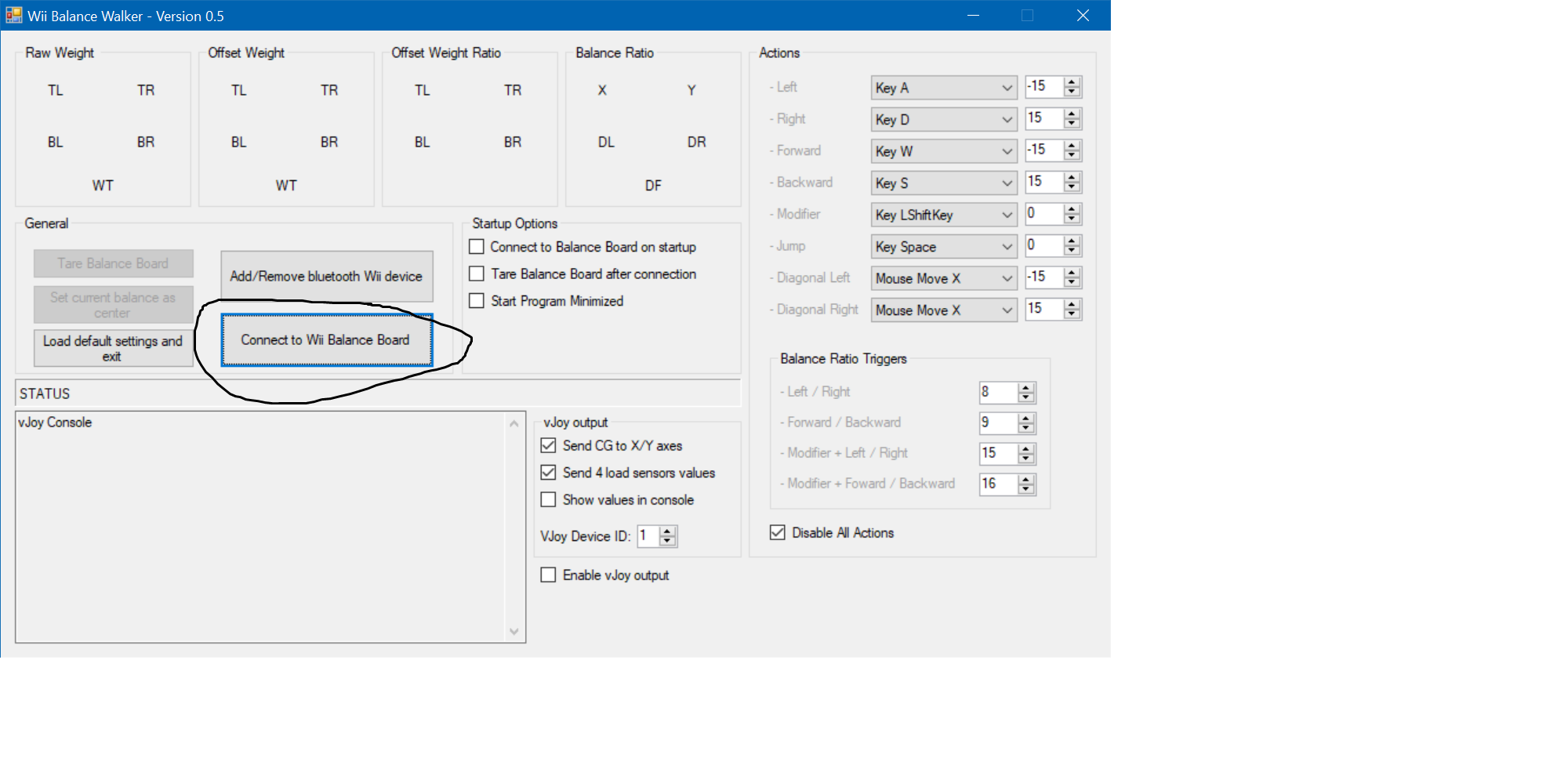Viewport: 1568px width, 765px height.
Task: Click the Offset Weight WT label
Action: pos(286,186)
